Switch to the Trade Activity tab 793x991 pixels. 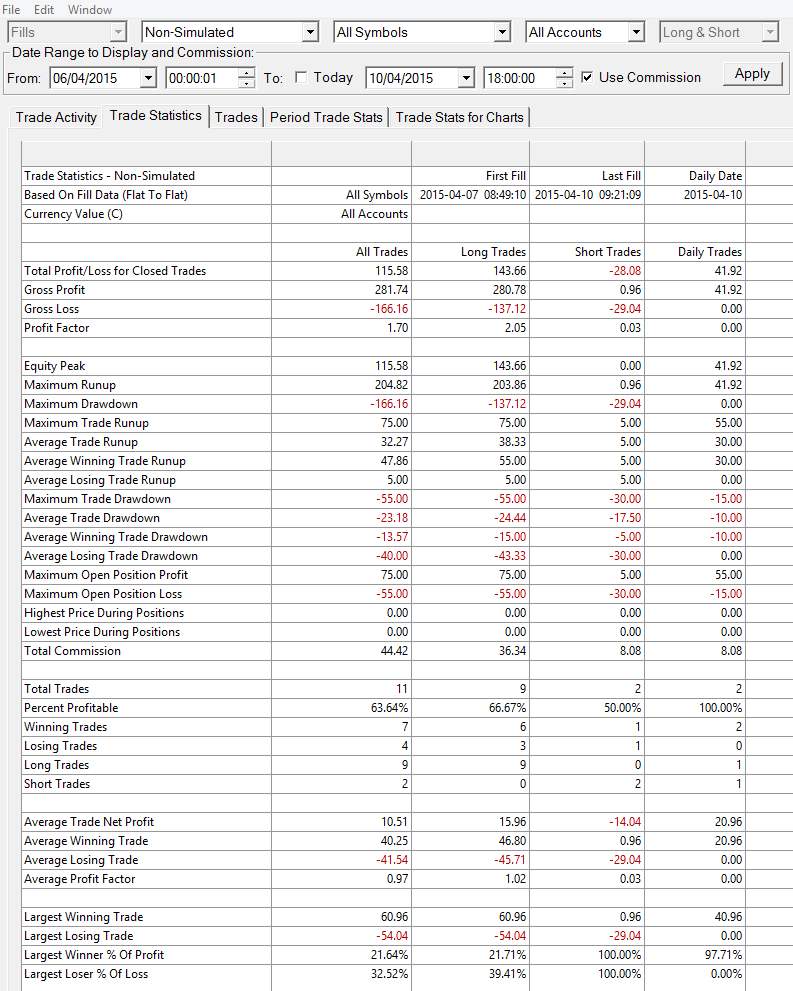coord(56,118)
